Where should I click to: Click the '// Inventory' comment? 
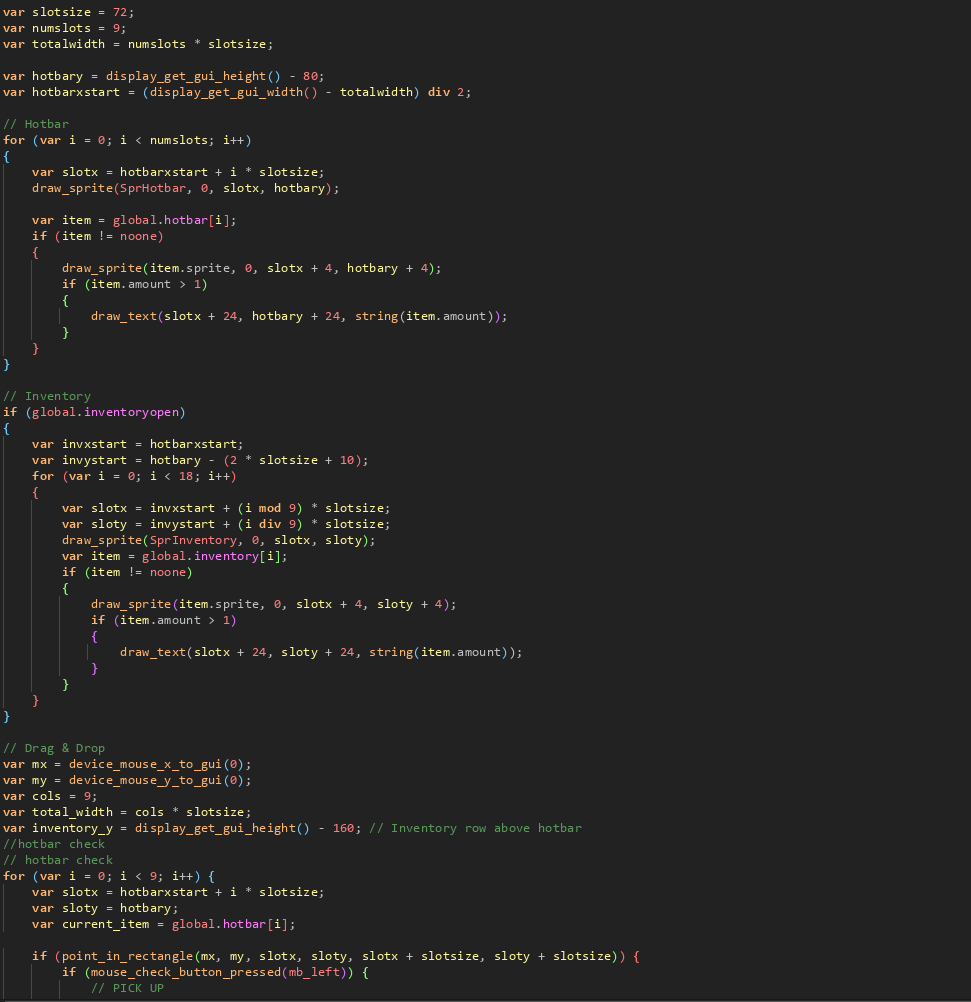click(x=47, y=396)
